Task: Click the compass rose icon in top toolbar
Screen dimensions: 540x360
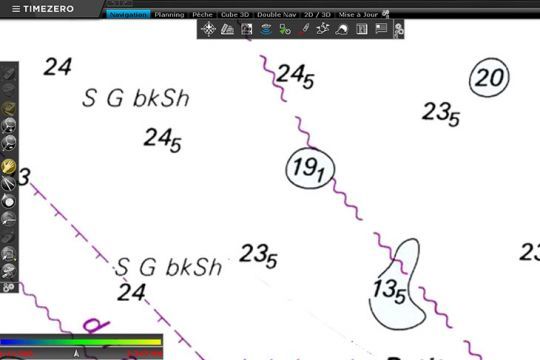Action: (x=208, y=29)
